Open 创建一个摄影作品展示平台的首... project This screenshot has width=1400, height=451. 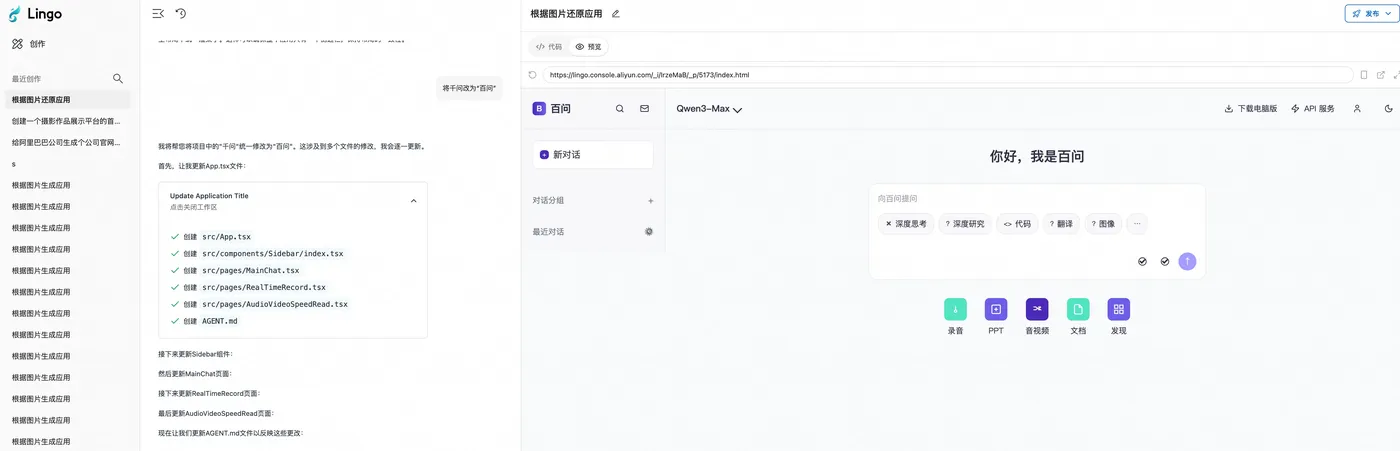[x=66, y=121]
